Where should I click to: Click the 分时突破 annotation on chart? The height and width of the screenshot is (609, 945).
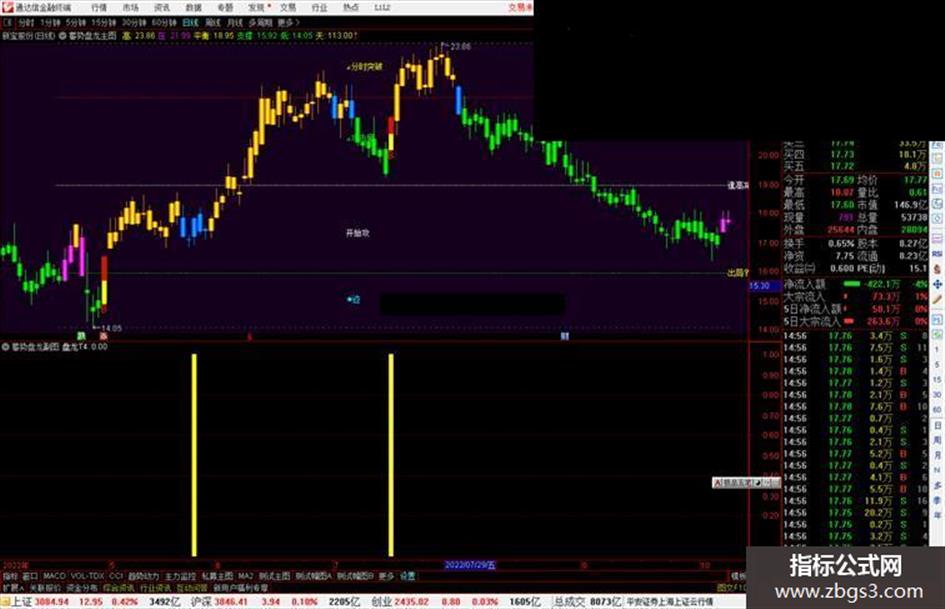(x=365, y=67)
